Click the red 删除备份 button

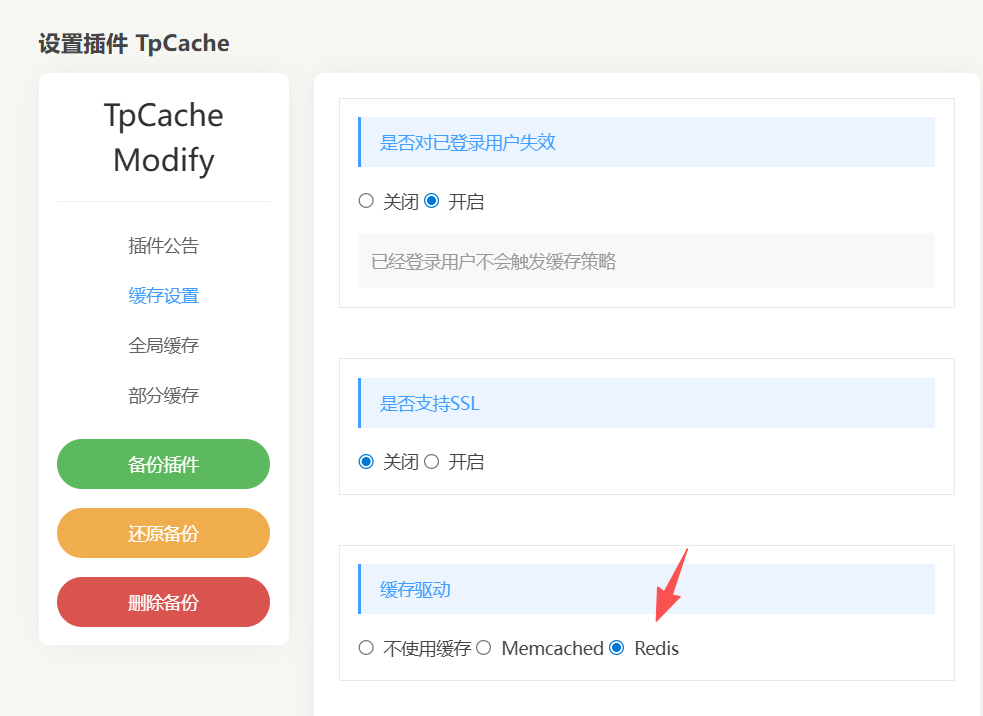click(x=164, y=602)
